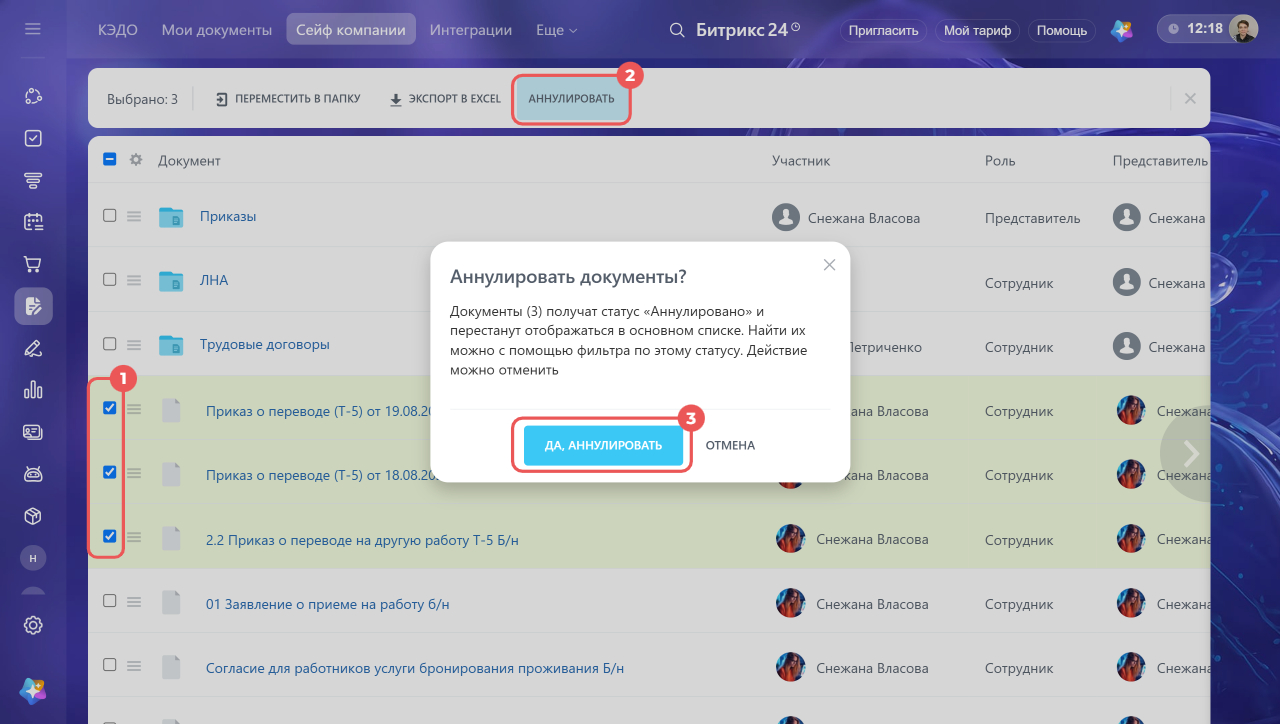Click the search magnifier icon
The width and height of the screenshot is (1280, 724).
tap(677, 30)
